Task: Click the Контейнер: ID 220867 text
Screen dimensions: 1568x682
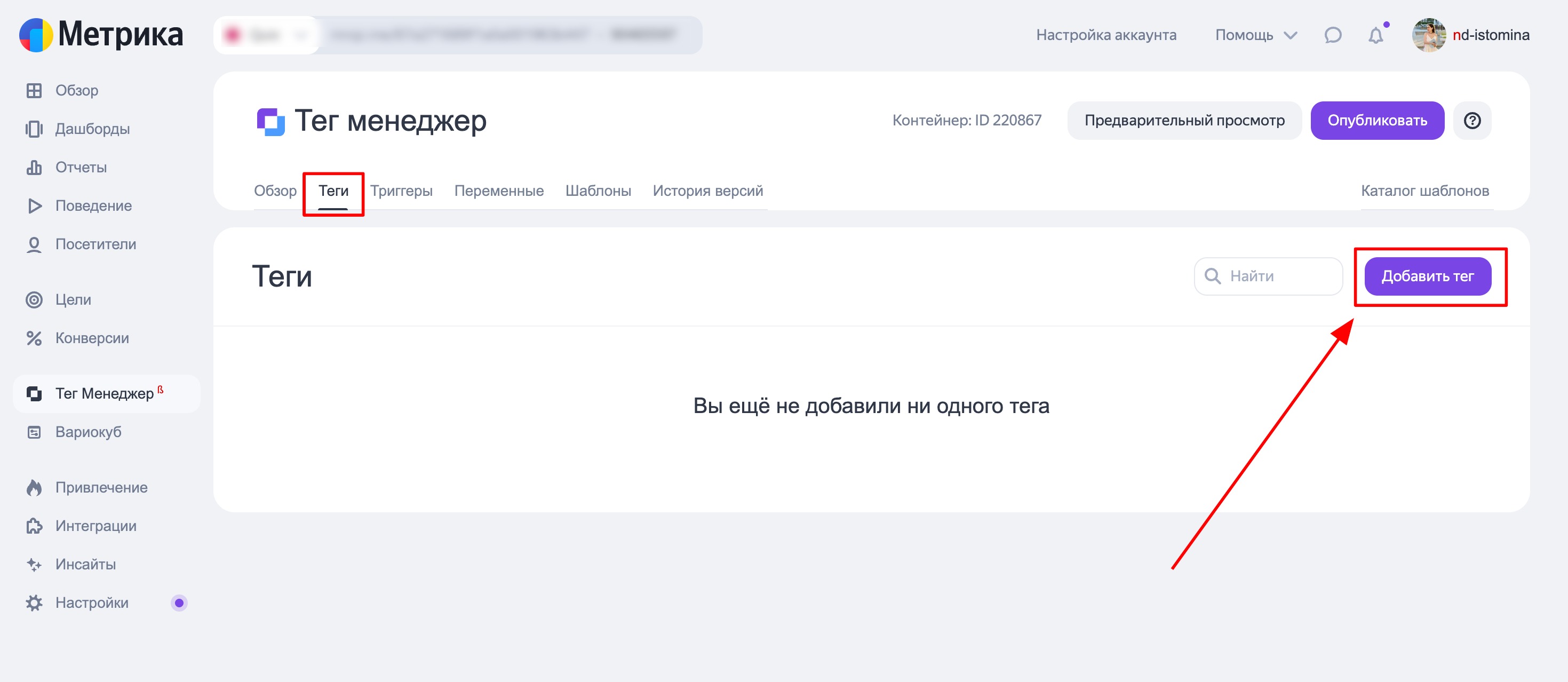Action: 967,121
